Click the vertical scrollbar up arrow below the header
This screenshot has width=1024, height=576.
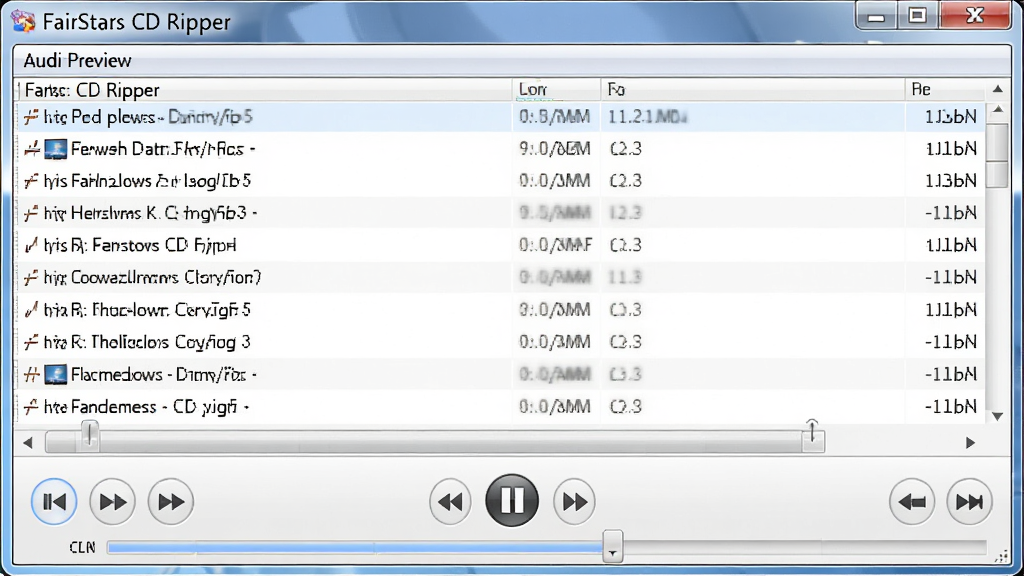point(998,110)
